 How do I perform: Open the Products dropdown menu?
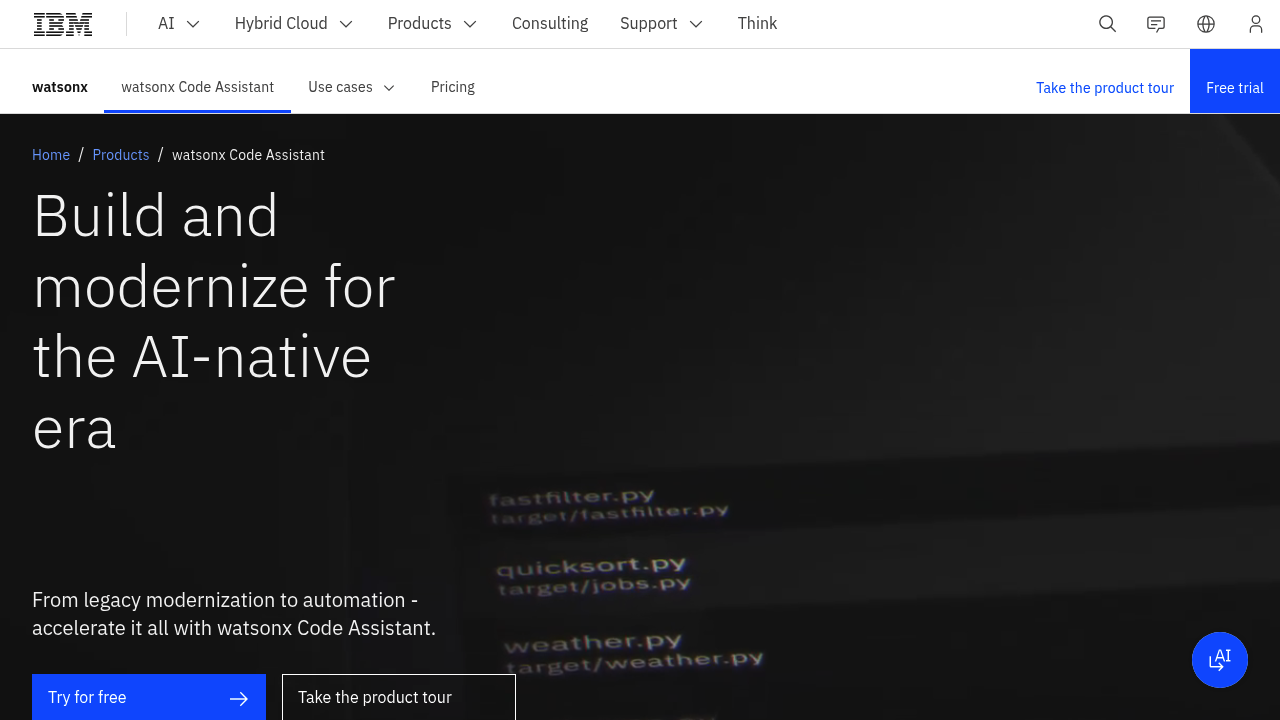pos(432,23)
